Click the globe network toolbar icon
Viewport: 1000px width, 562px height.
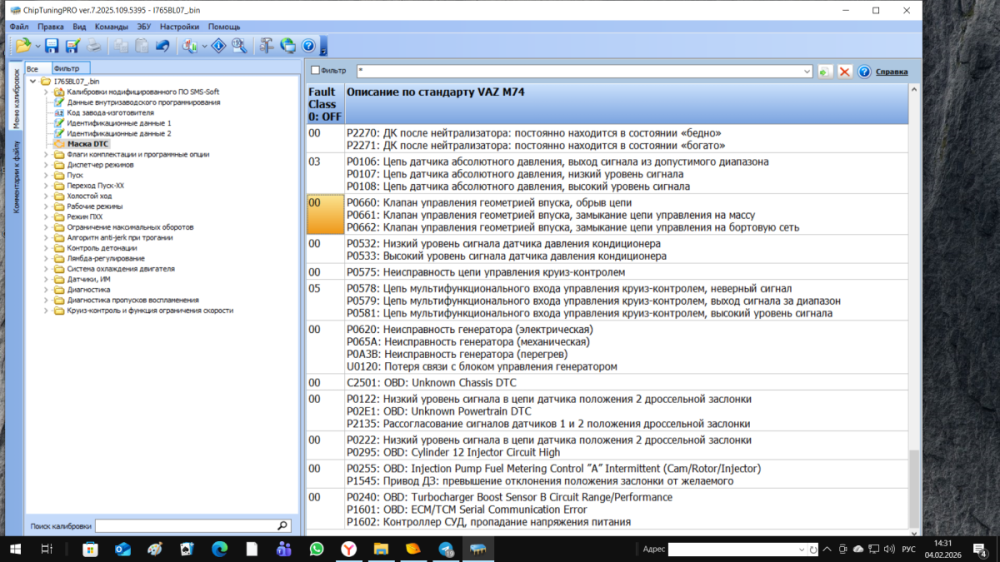[288, 46]
